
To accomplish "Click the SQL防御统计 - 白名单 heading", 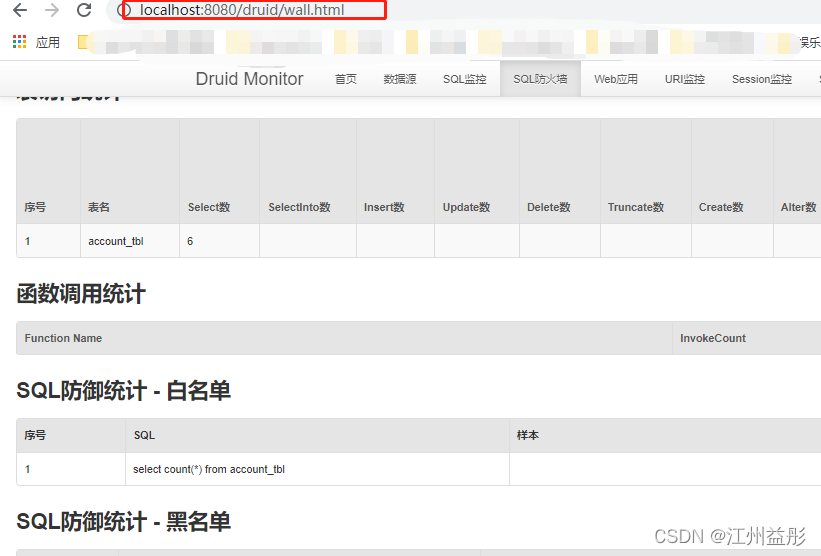I will coord(124,391).
